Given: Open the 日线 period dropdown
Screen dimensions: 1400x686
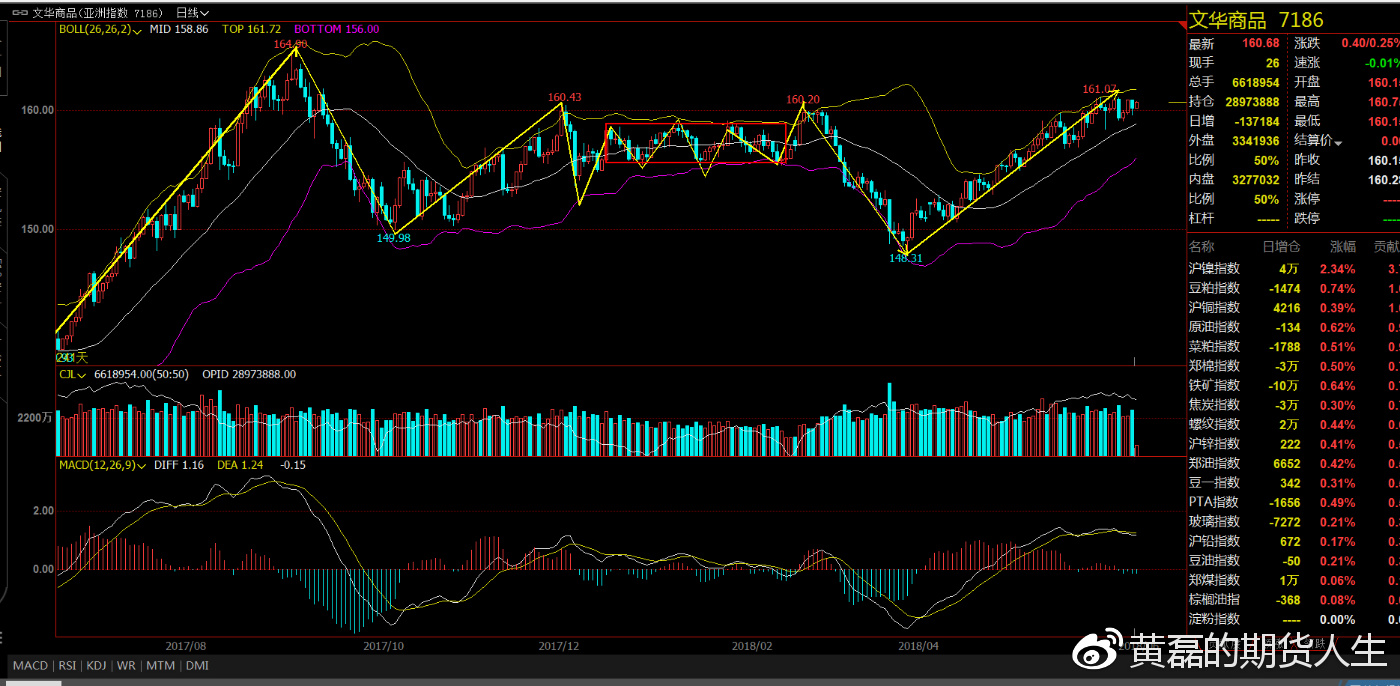Looking at the screenshot, I should coord(192,13).
